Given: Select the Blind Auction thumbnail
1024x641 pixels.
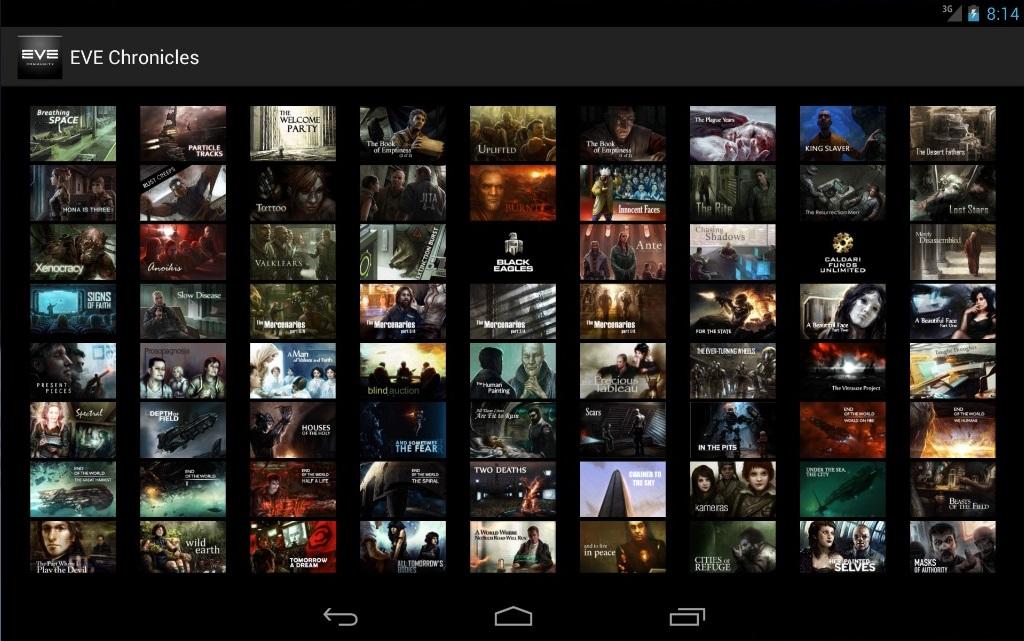Looking at the screenshot, I should (x=403, y=371).
